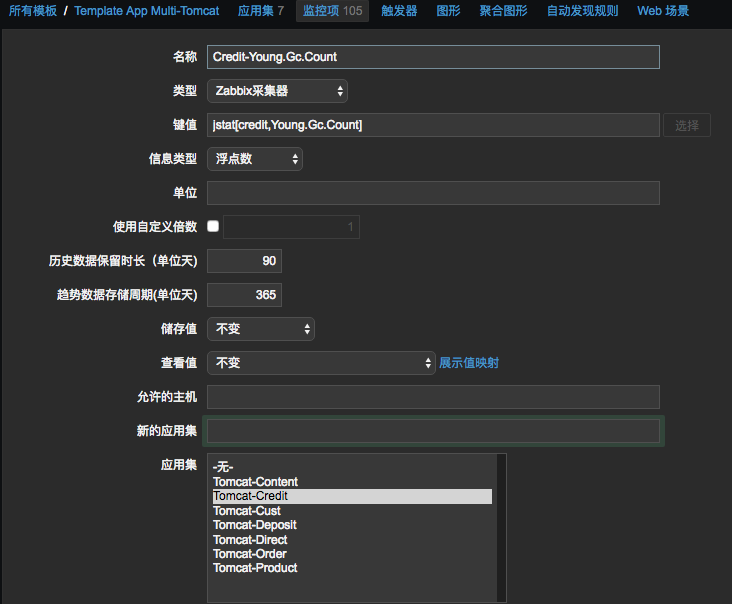Click the trend storage period field showing 365
This screenshot has height=604, width=732.
[x=244, y=295]
